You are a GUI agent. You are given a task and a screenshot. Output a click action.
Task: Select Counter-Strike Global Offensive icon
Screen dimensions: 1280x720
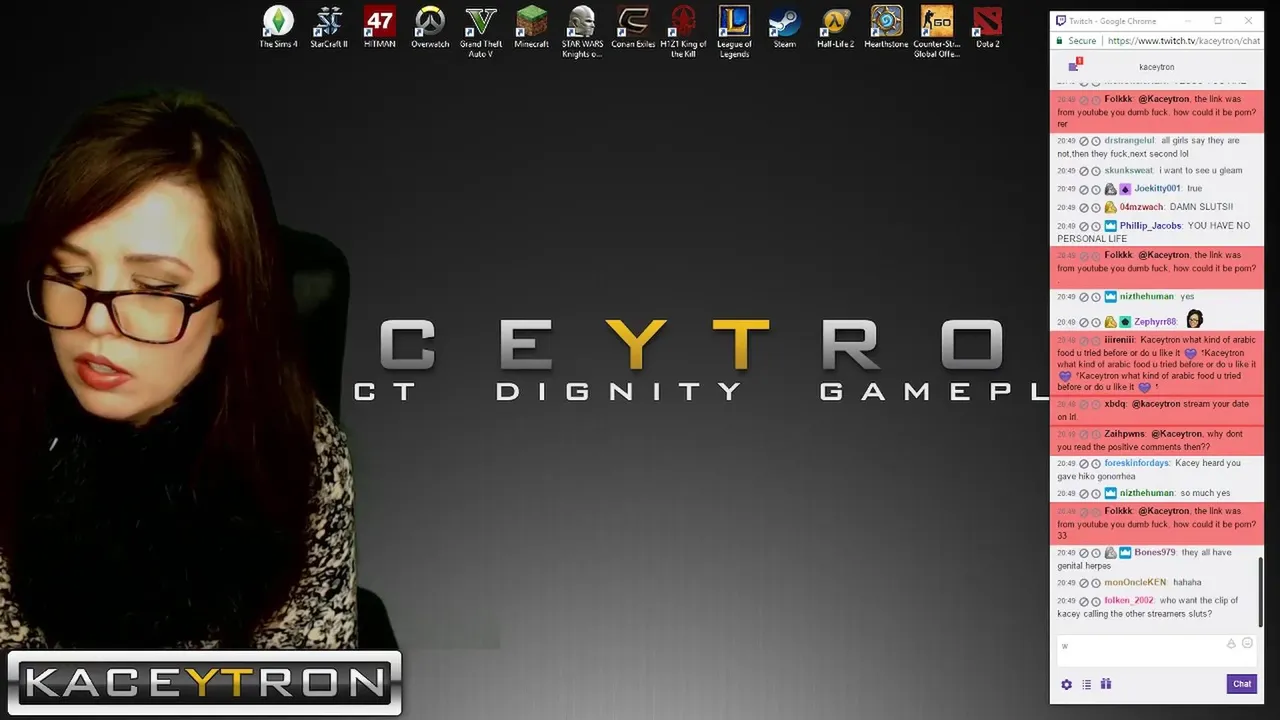937,32
